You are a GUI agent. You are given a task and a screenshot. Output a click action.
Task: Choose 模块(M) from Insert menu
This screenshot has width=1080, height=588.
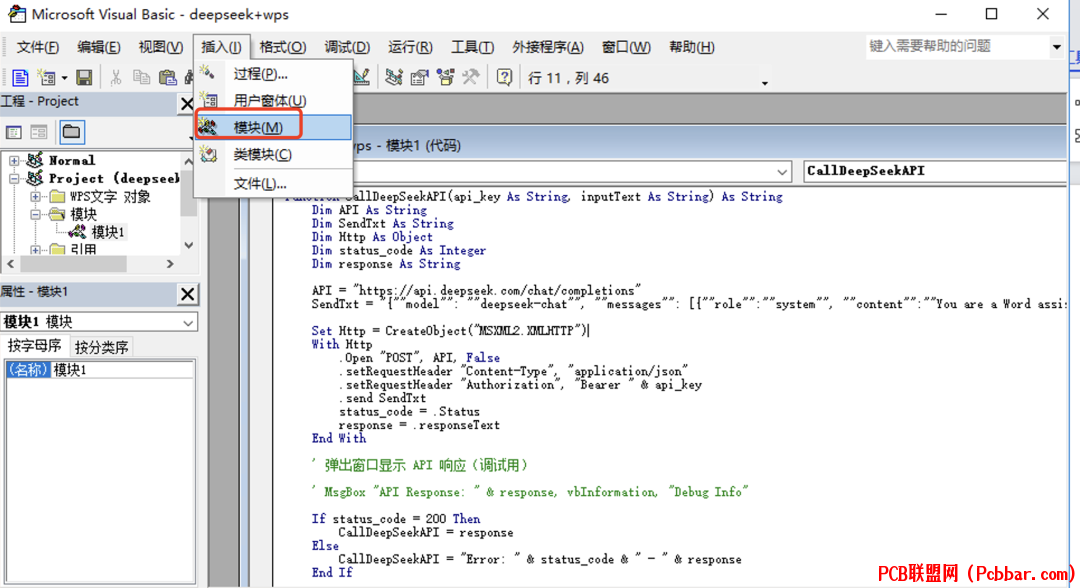(273, 127)
